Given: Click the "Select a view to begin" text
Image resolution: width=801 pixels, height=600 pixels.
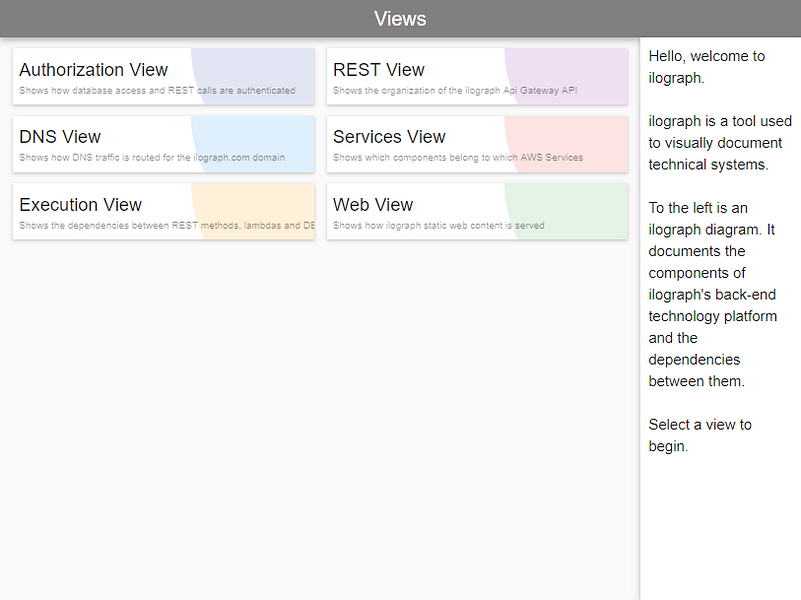Looking at the screenshot, I should pos(700,435).
